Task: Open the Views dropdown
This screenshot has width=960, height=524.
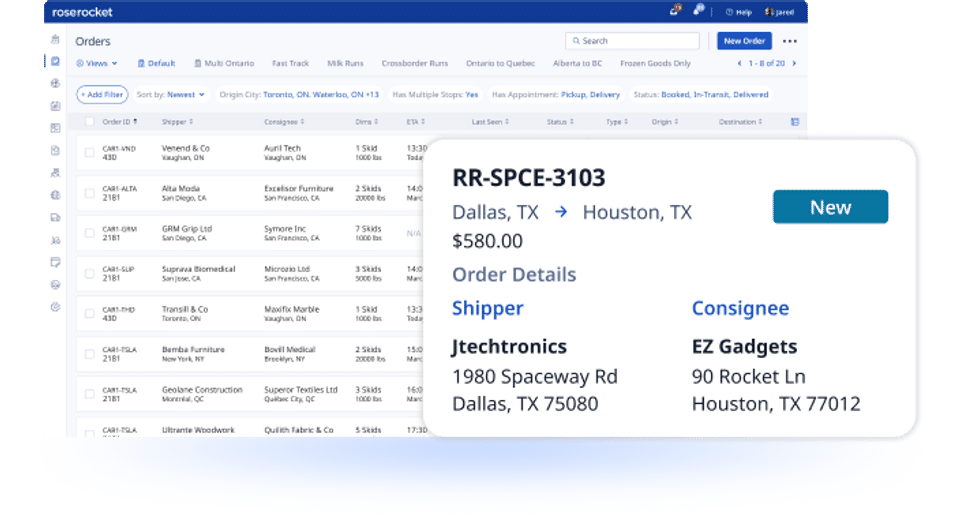Action: point(97,63)
